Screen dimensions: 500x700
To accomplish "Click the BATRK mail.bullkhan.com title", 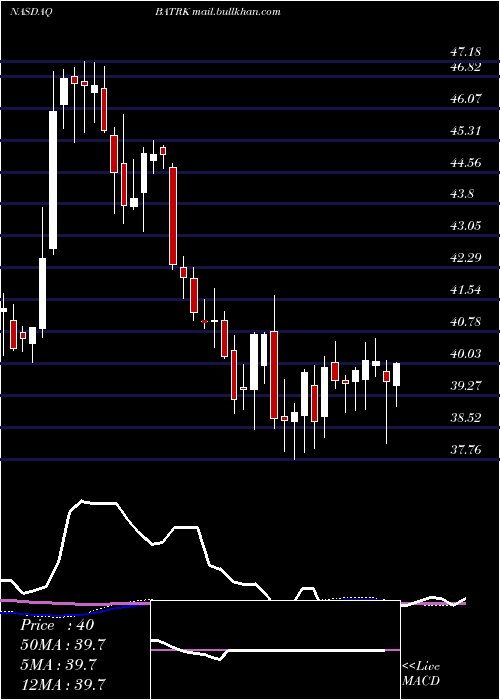I will (x=218, y=12).
